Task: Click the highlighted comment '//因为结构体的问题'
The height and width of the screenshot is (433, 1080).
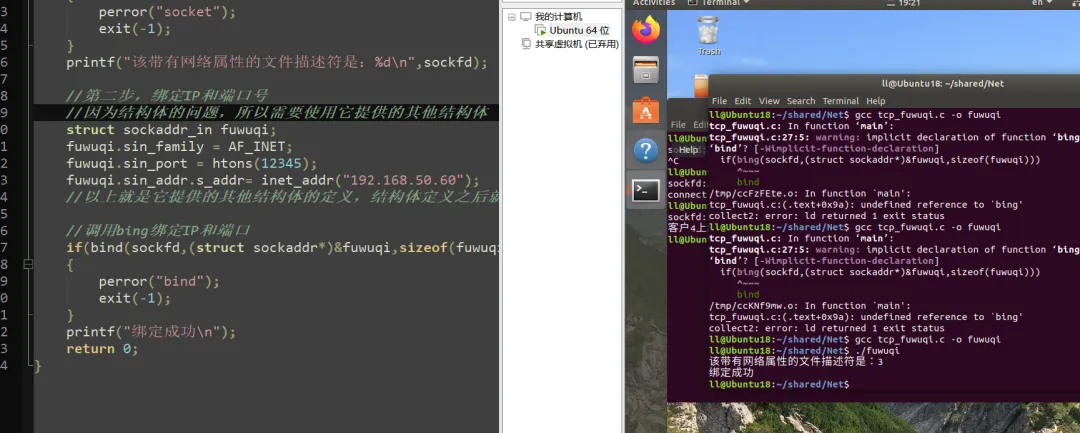Action: (277, 113)
